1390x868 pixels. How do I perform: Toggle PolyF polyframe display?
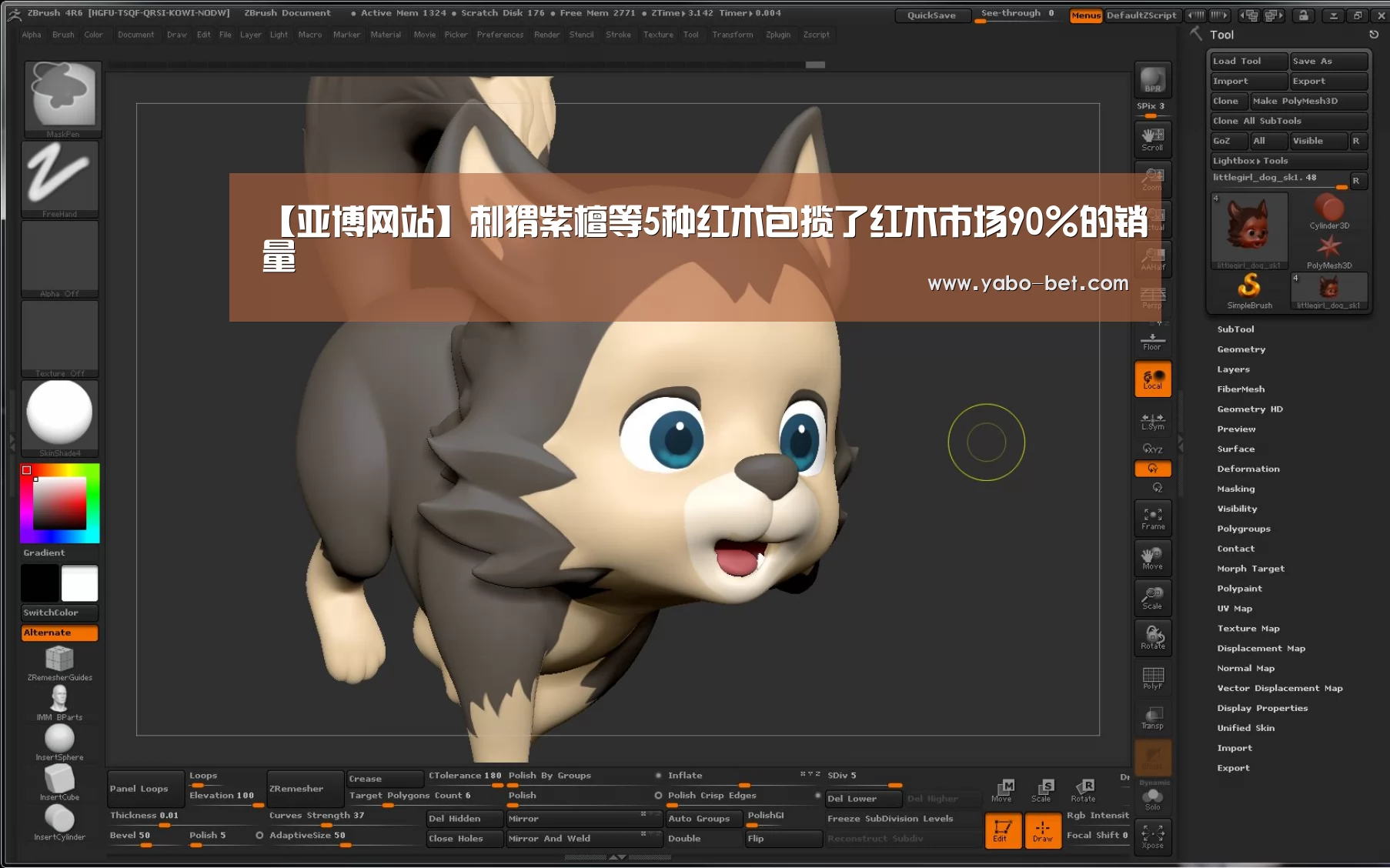click(x=1152, y=678)
